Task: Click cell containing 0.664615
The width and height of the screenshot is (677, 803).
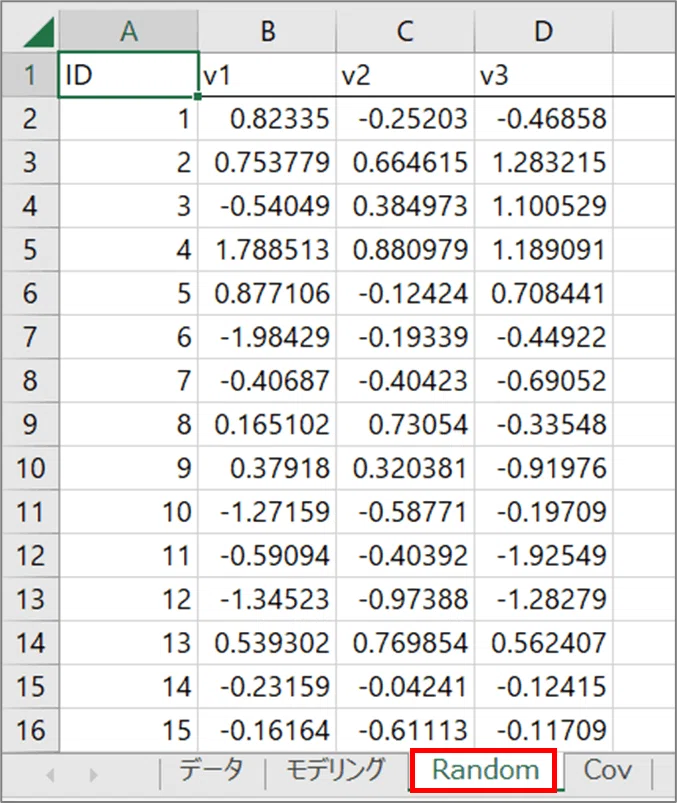Action: point(406,162)
